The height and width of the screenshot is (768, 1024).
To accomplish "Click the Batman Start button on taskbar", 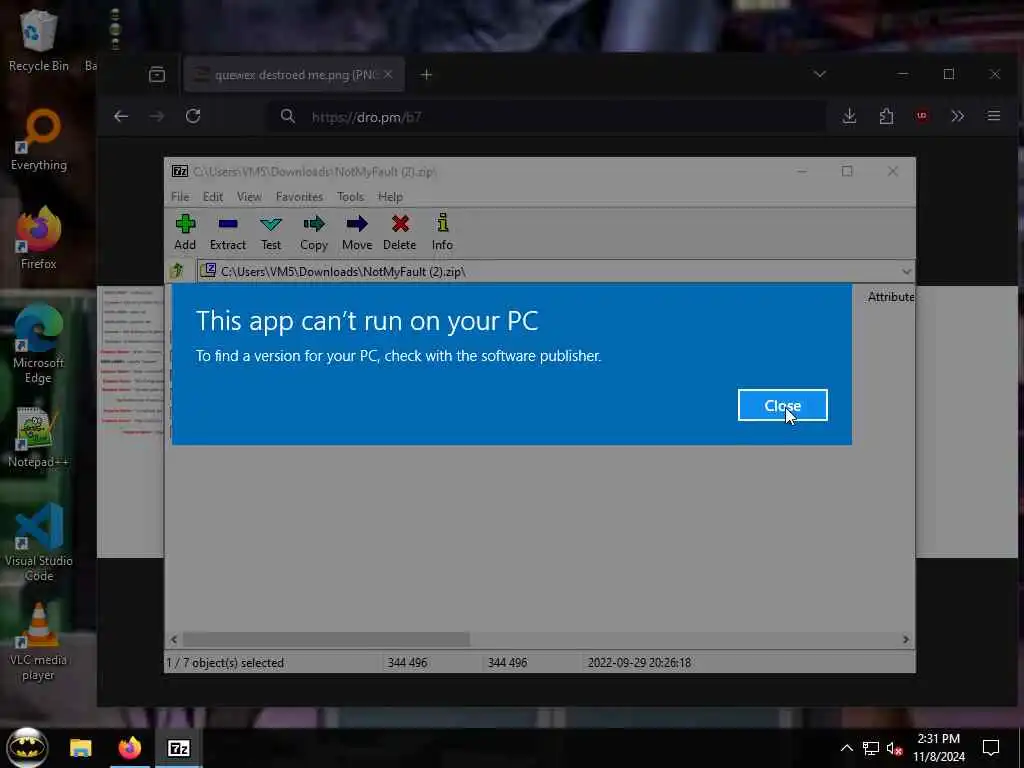I will (27, 748).
